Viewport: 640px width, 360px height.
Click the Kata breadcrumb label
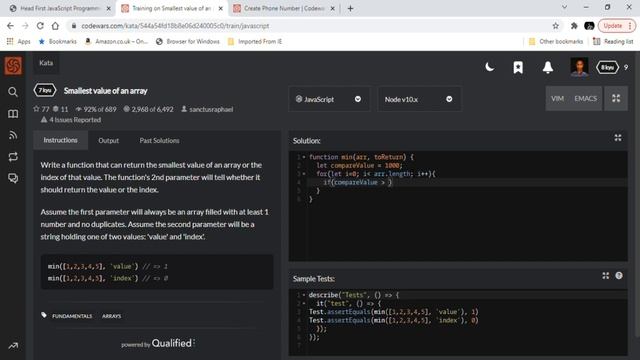46,63
